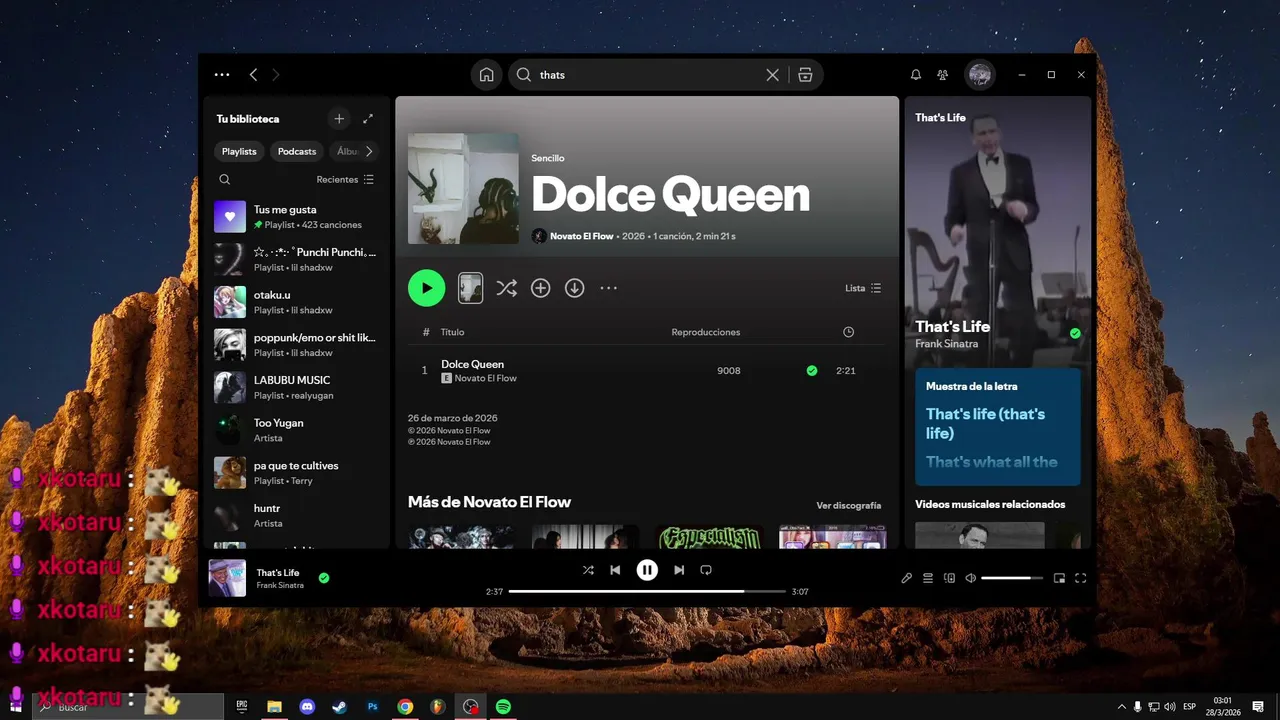Open the Spotify three-dots main menu
The image size is (1280, 720).
pyautogui.click(x=222, y=75)
